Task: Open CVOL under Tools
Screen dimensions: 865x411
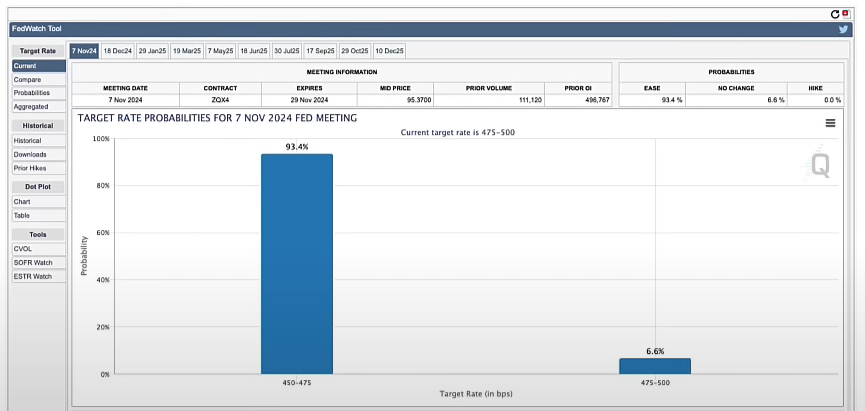Action: [x=39, y=249]
